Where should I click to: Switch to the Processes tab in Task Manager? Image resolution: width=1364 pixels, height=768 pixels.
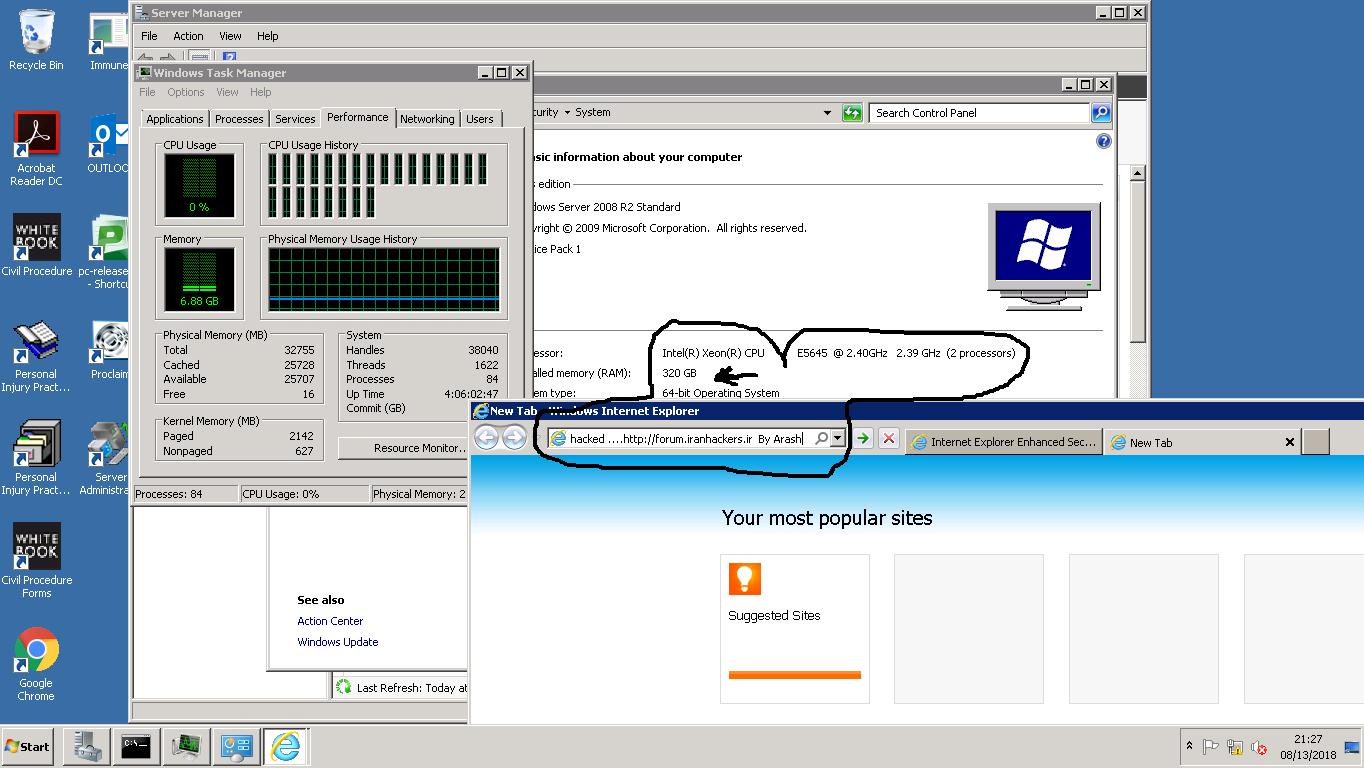click(x=239, y=119)
